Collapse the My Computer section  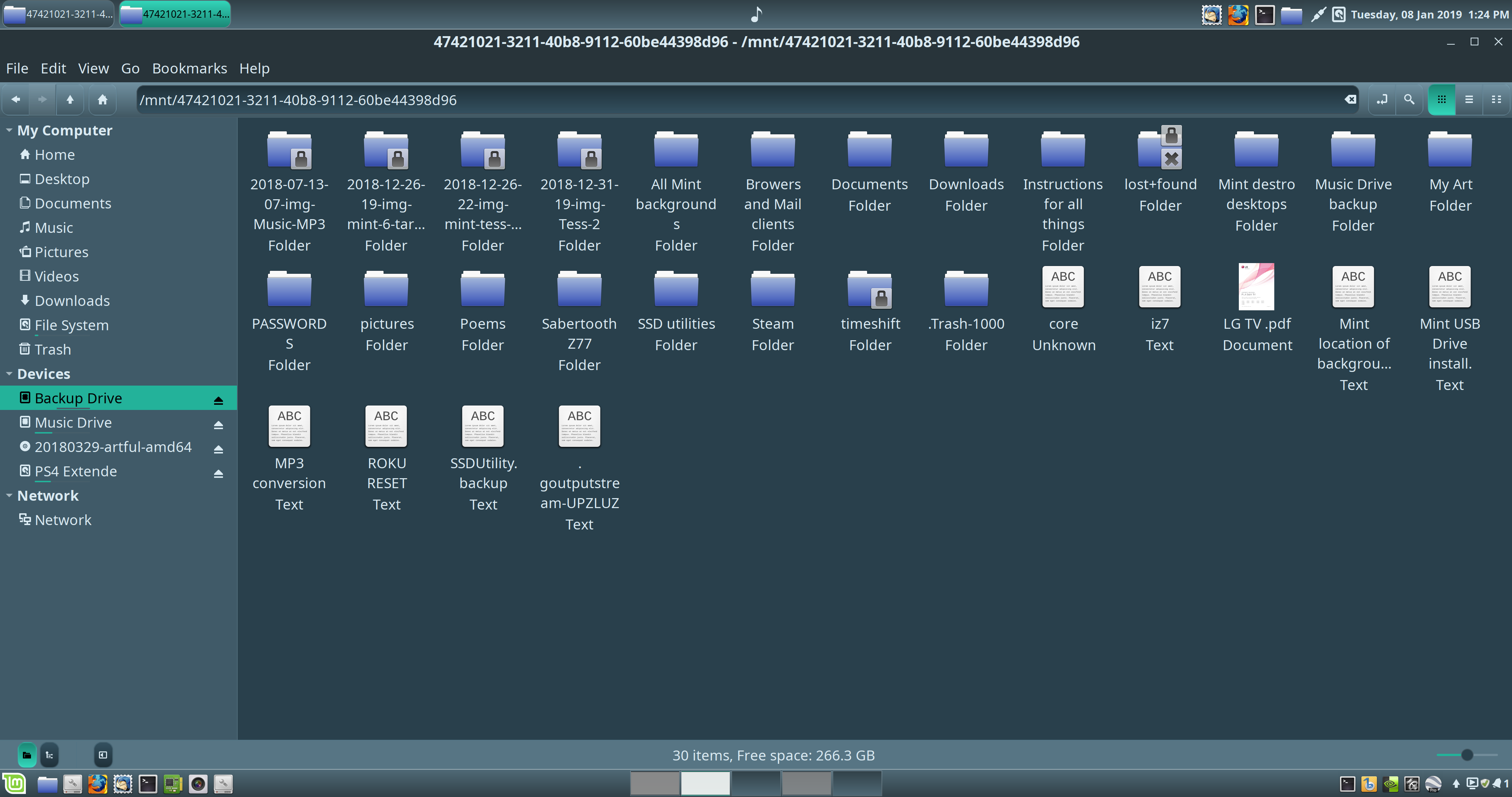9,130
